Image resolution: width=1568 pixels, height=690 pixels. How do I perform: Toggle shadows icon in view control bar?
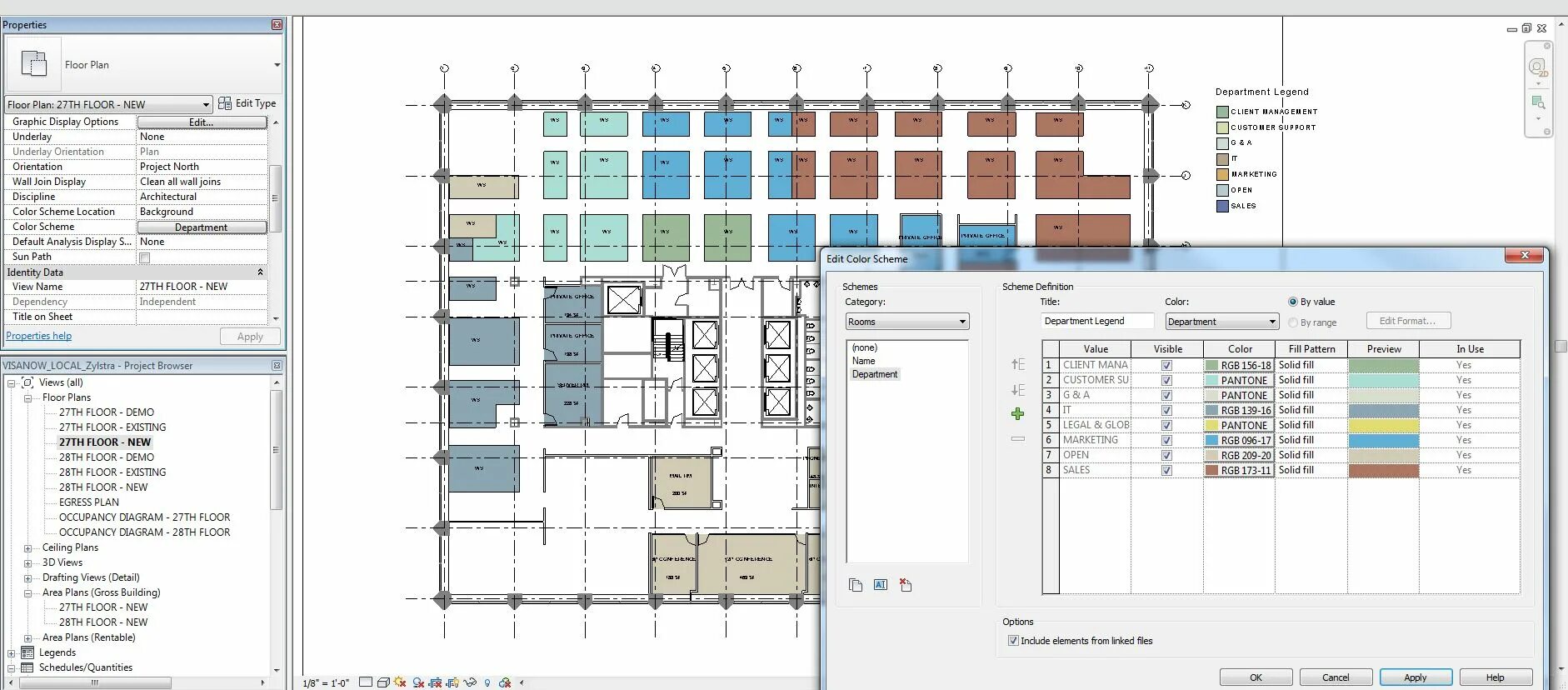(x=418, y=682)
